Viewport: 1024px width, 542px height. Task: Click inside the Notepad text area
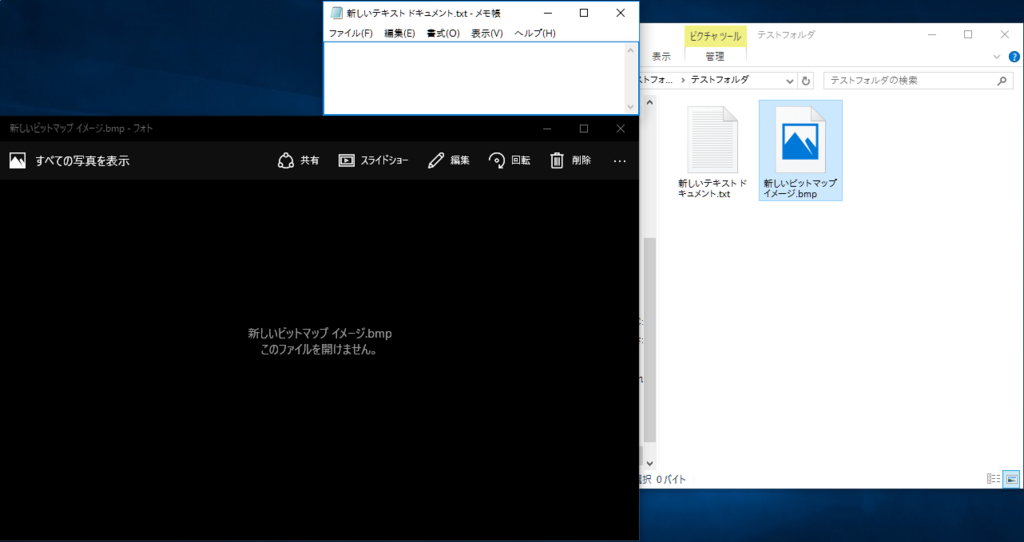point(474,78)
